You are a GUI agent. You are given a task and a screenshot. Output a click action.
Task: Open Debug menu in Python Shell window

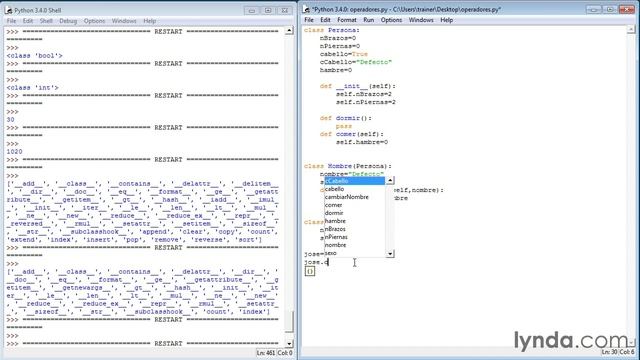click(68, 21)
